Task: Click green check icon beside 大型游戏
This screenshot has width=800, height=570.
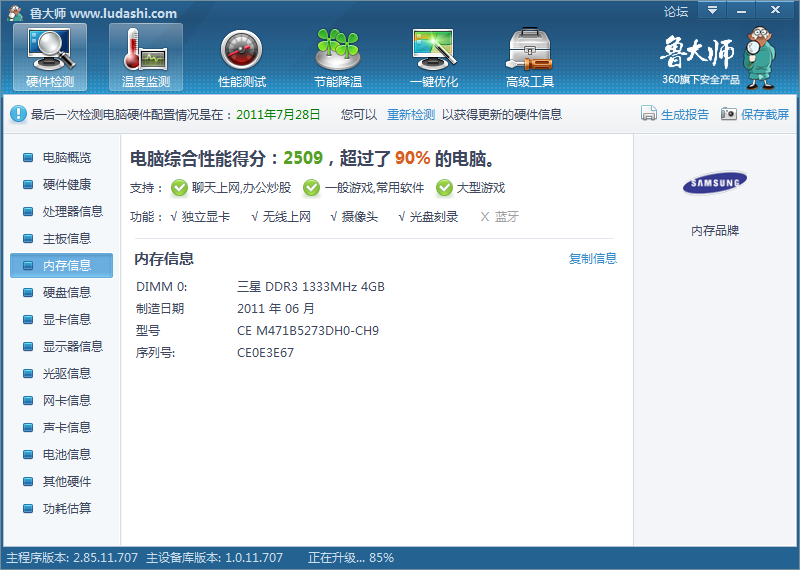Action: pos(444,188)
